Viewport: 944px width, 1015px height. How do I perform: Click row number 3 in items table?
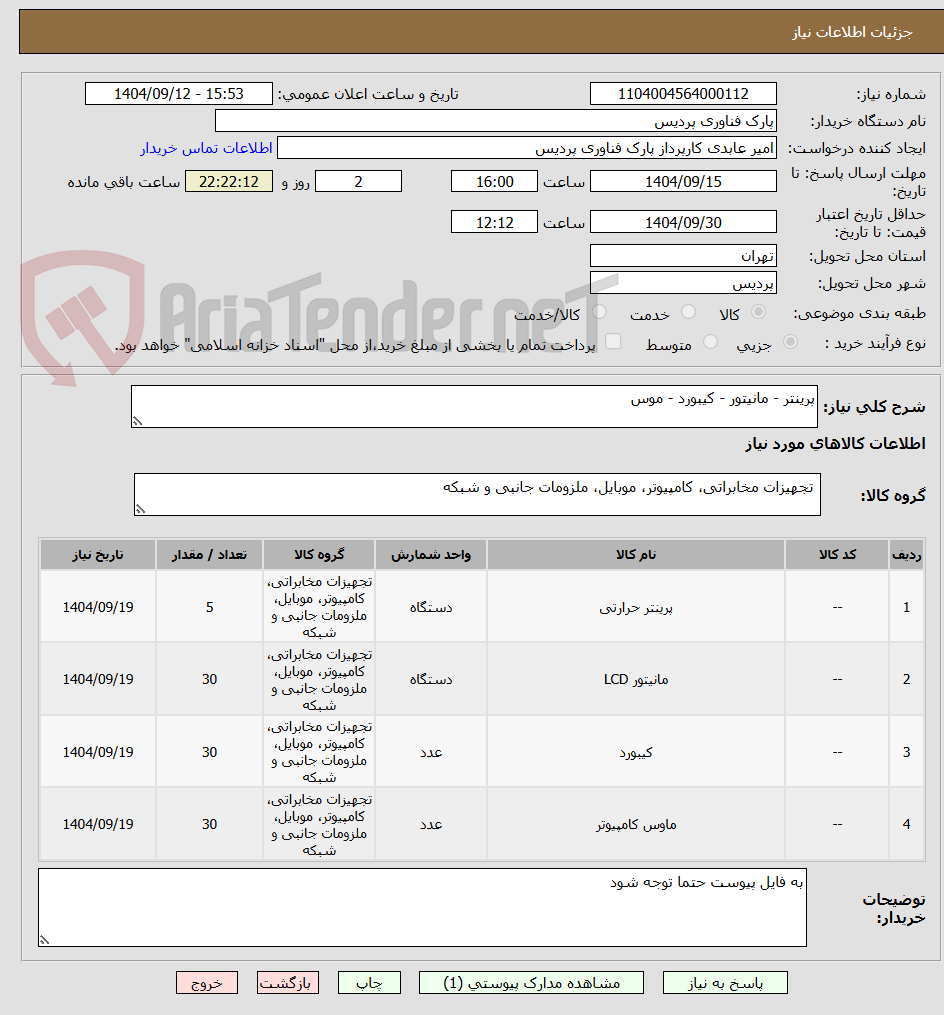906,752
